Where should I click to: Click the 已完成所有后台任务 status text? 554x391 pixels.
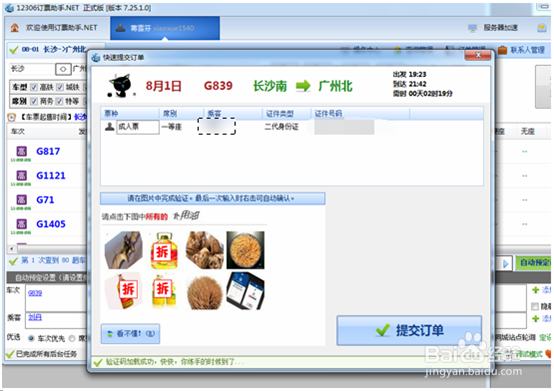[46, 354]
